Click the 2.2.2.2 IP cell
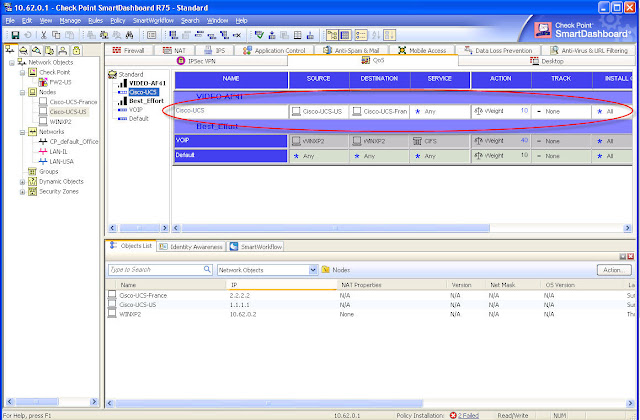This screenshot has width=640, height=420. 240,295
